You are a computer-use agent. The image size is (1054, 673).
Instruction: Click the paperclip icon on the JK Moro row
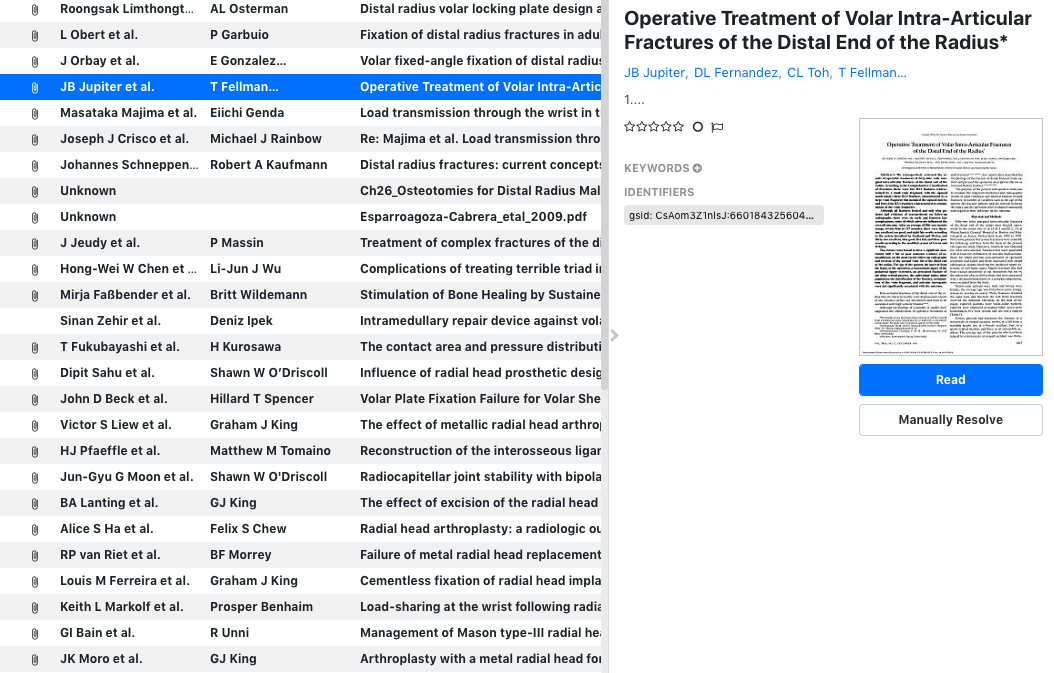point(36,658)
